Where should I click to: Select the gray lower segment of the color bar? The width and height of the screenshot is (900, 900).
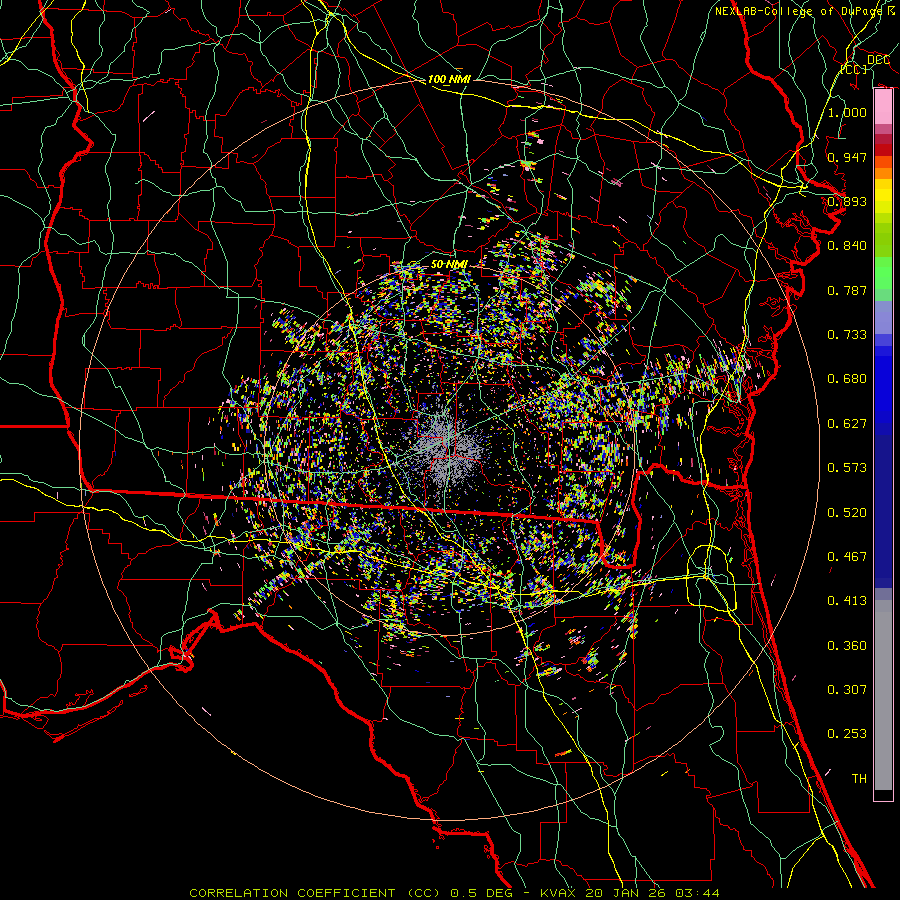[x=883, y=695]
